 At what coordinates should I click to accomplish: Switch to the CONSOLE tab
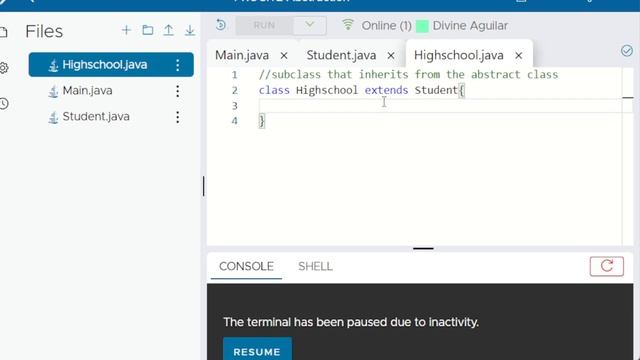246,267
